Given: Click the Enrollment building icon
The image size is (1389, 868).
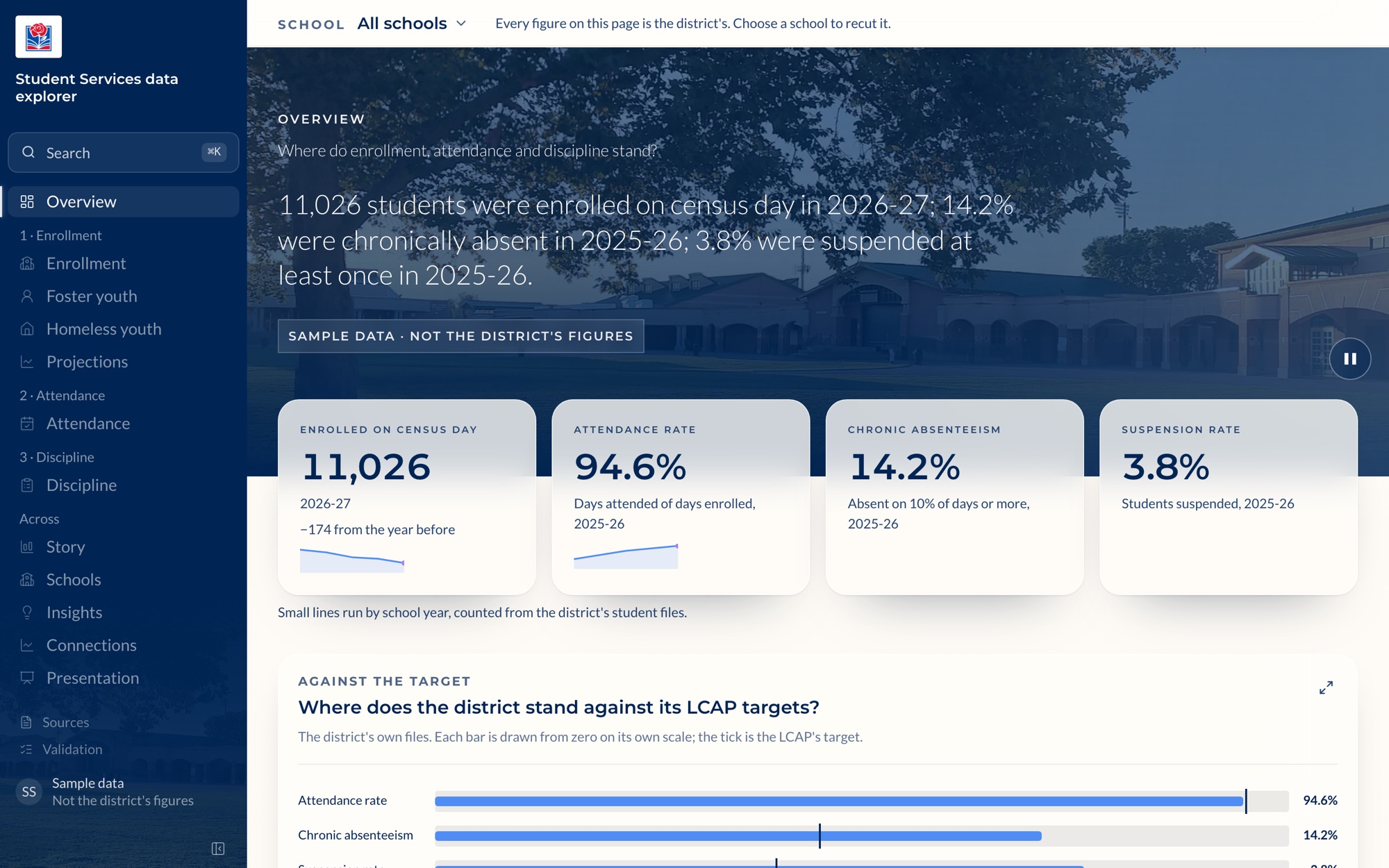Looking at the screenshot, I should (27, 263).
